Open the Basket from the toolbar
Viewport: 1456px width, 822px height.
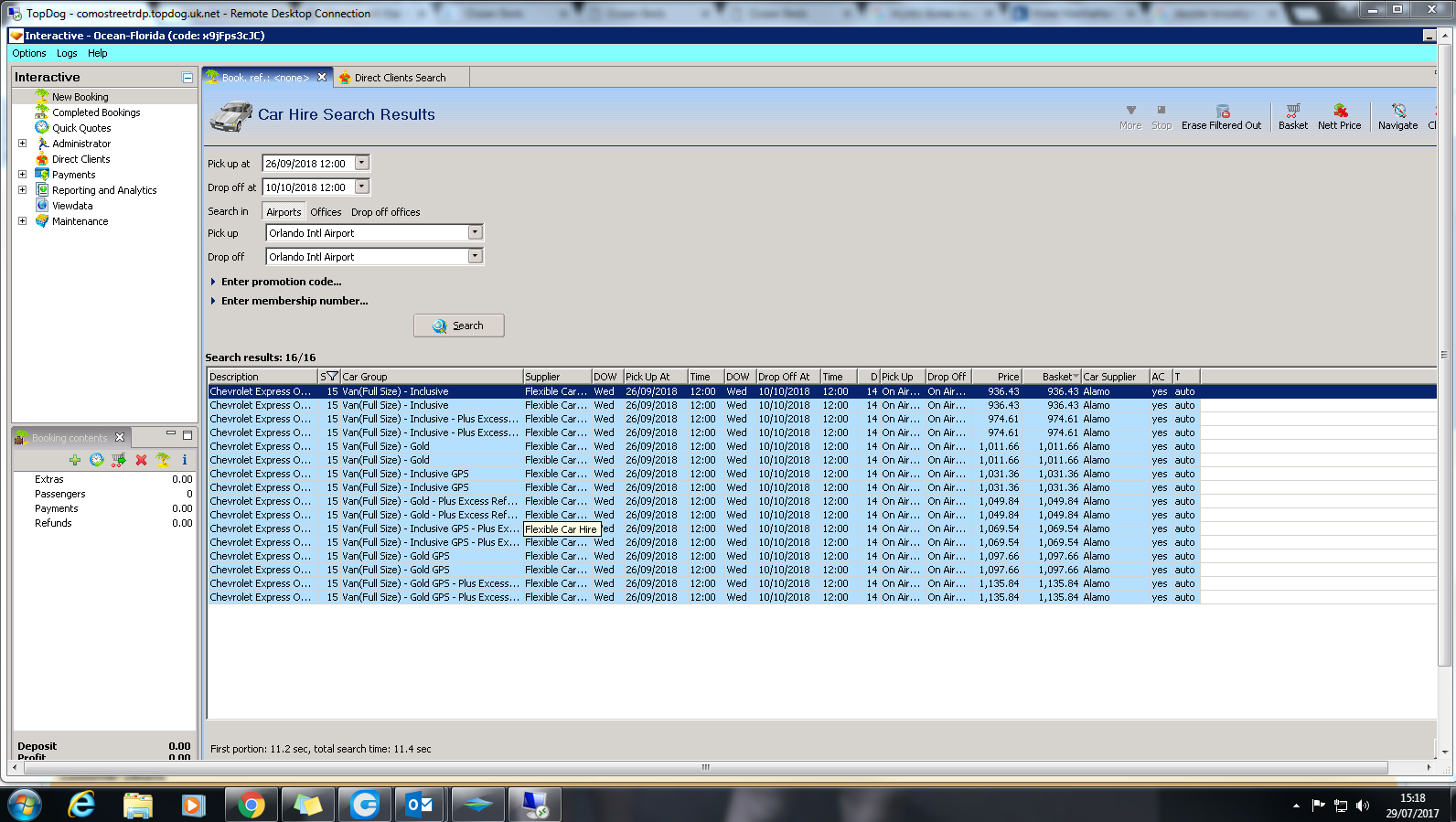click(1292, 116)
